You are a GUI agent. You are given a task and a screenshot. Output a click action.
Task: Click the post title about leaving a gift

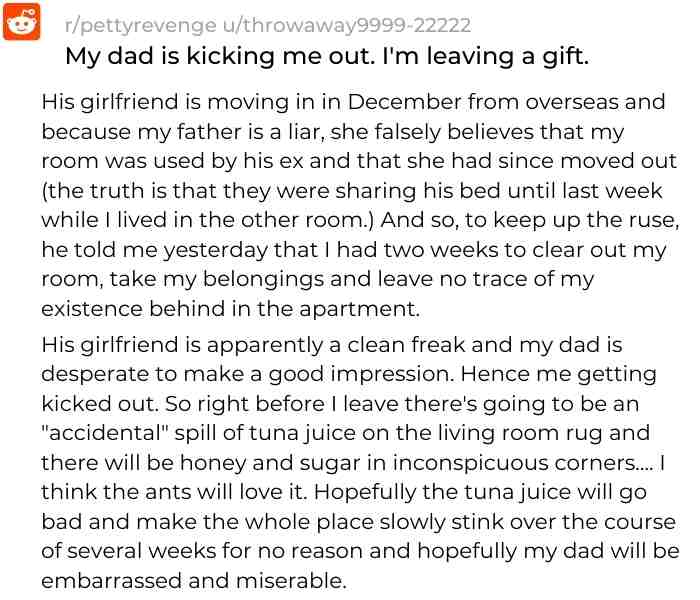[327, 56]
